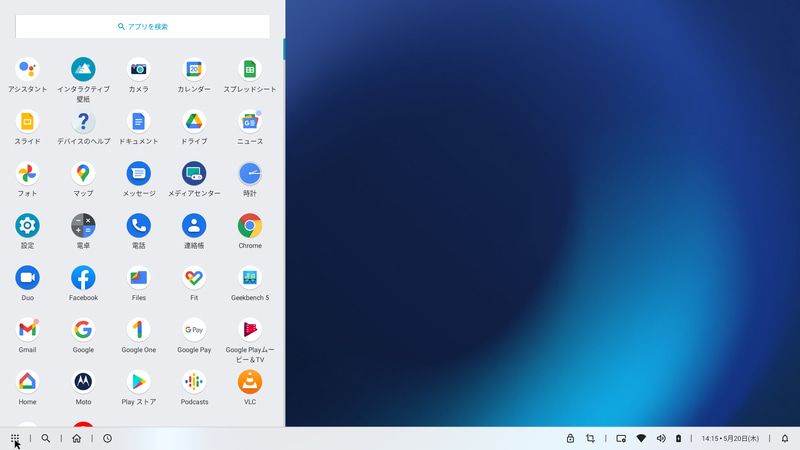The width and height of the screenshot is (800, 450).
Task: Launch the Interactive Wallpaper app
Action: [x=83, y=69]
